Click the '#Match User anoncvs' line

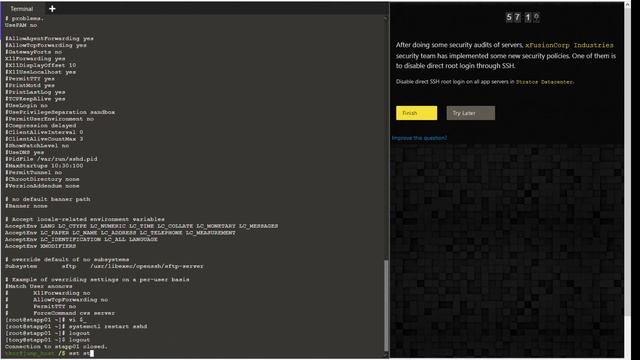39,287
